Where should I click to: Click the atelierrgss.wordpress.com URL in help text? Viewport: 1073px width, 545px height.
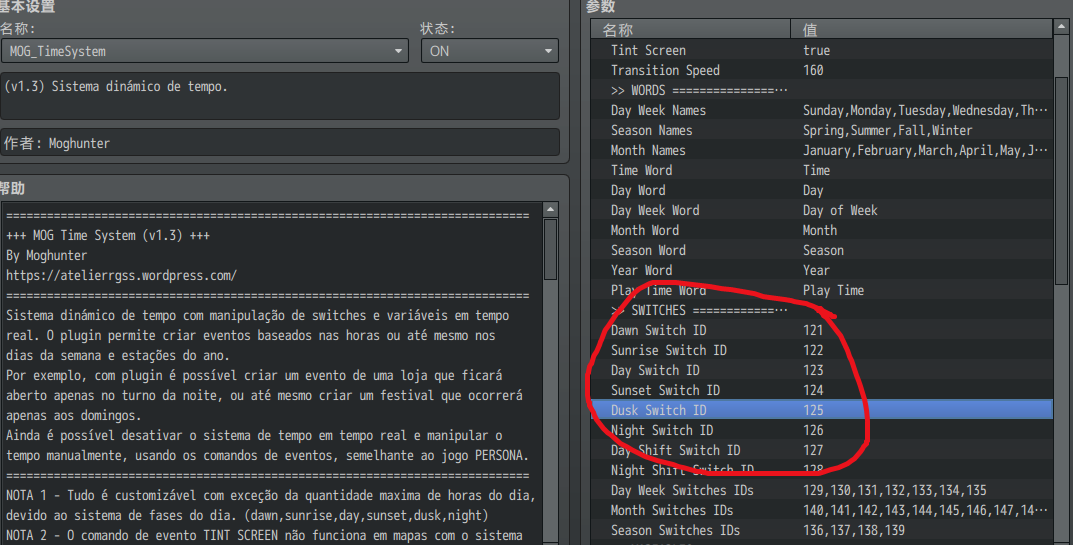(x=121, y=275)
